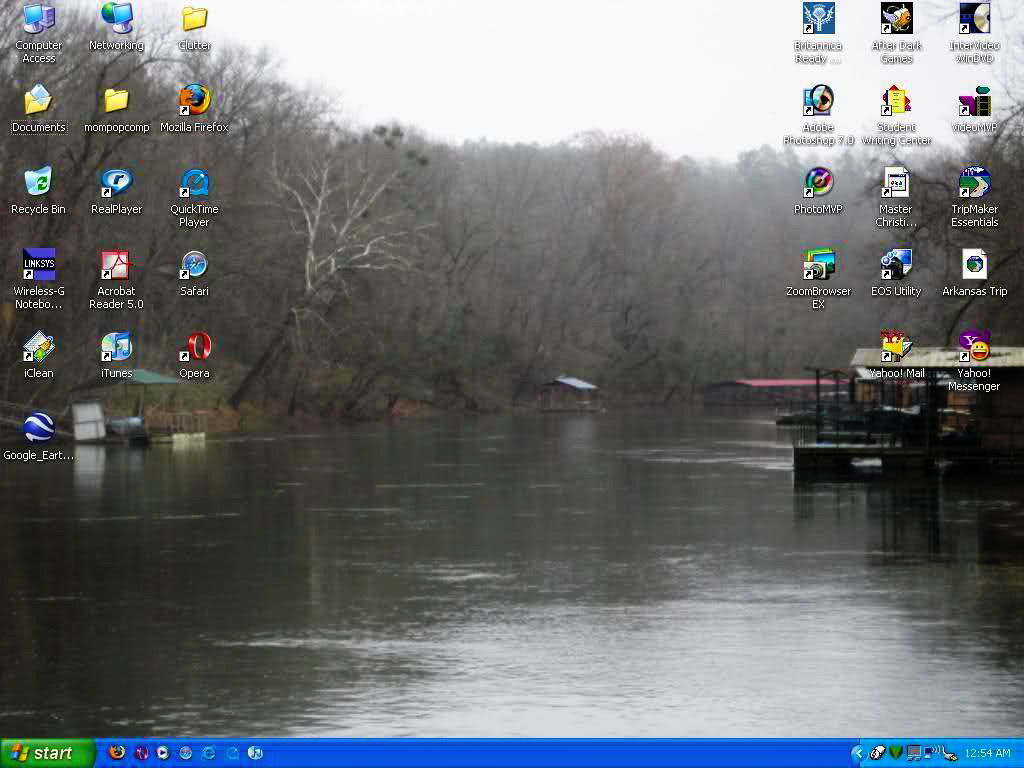The width and height of the screenshot is (1024, 768).
Task: Open the Clutter folder
Action: (x=194, y=19)
